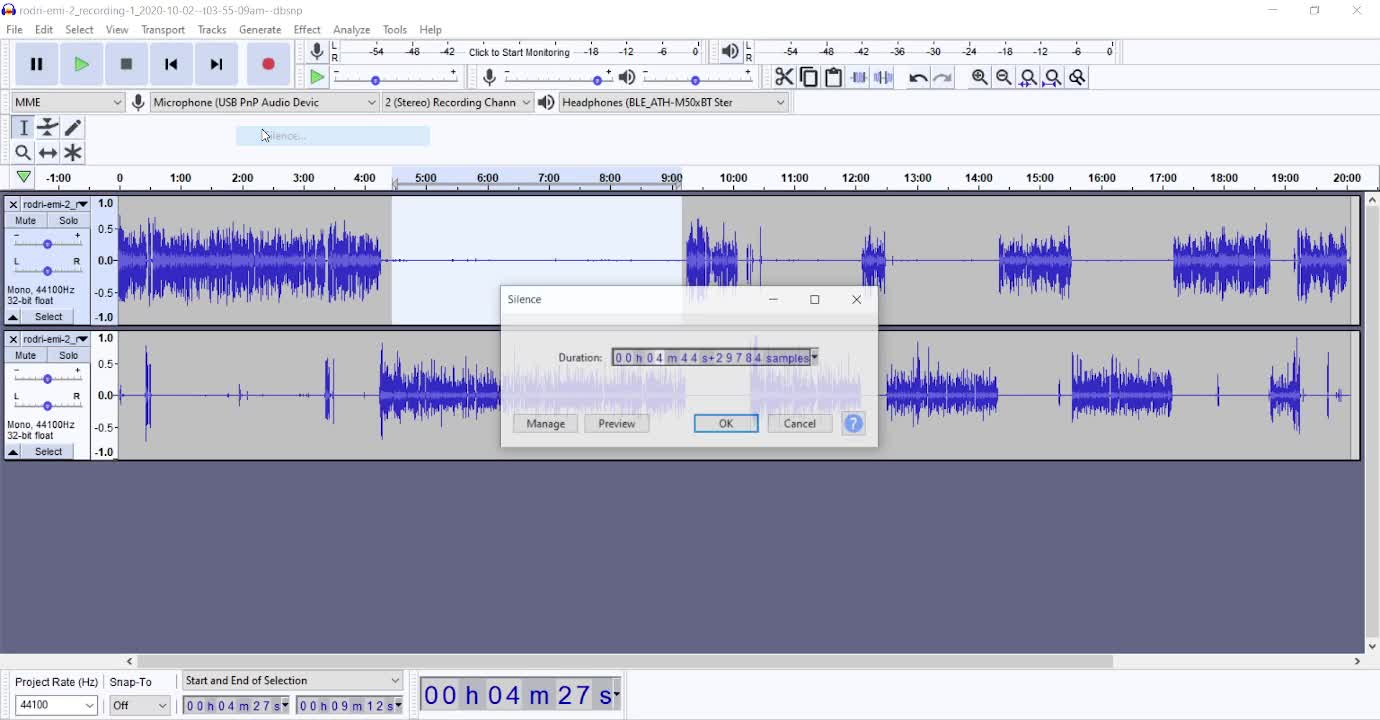Open the Generate menu
The width and height of the screenshot is (1380, 720).
pyautogui.click(x=260, y=30)
